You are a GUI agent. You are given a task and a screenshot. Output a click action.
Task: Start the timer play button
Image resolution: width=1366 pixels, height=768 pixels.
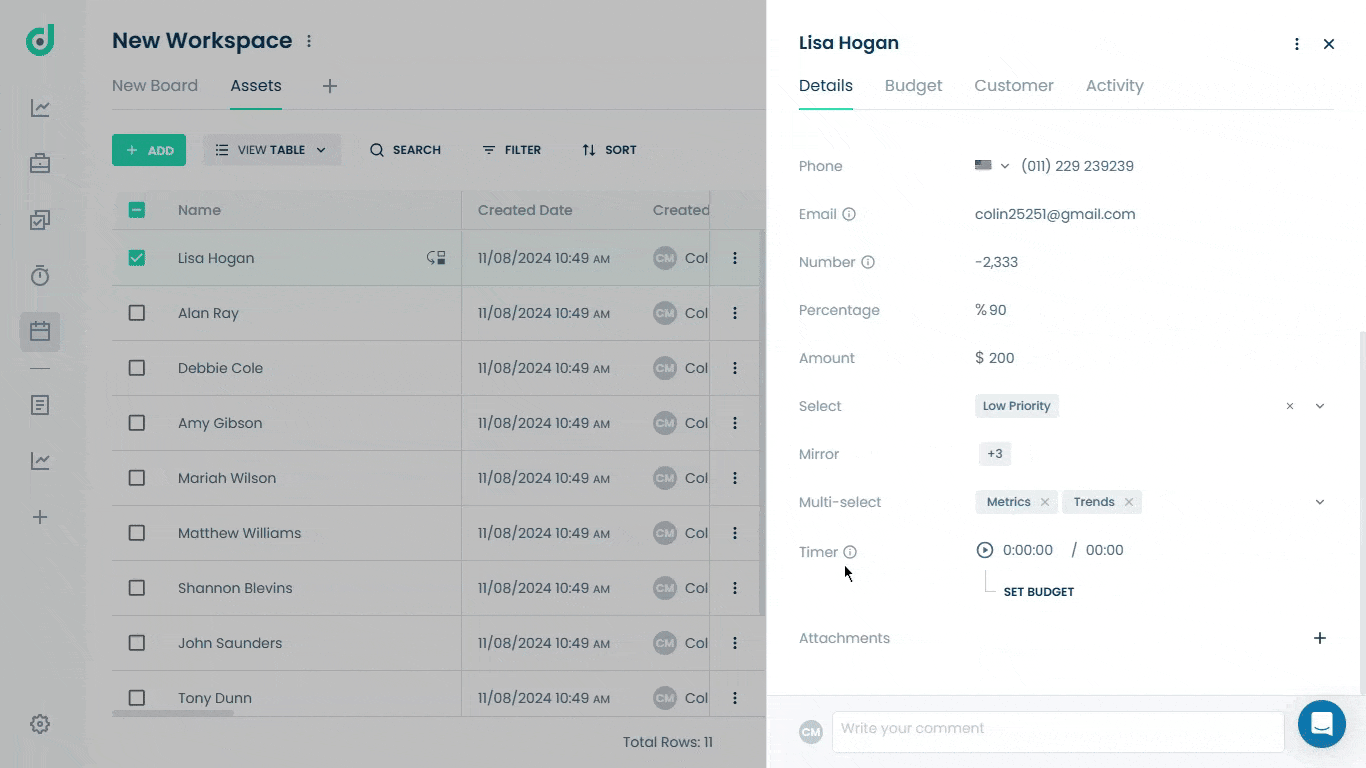coord(985,550)
